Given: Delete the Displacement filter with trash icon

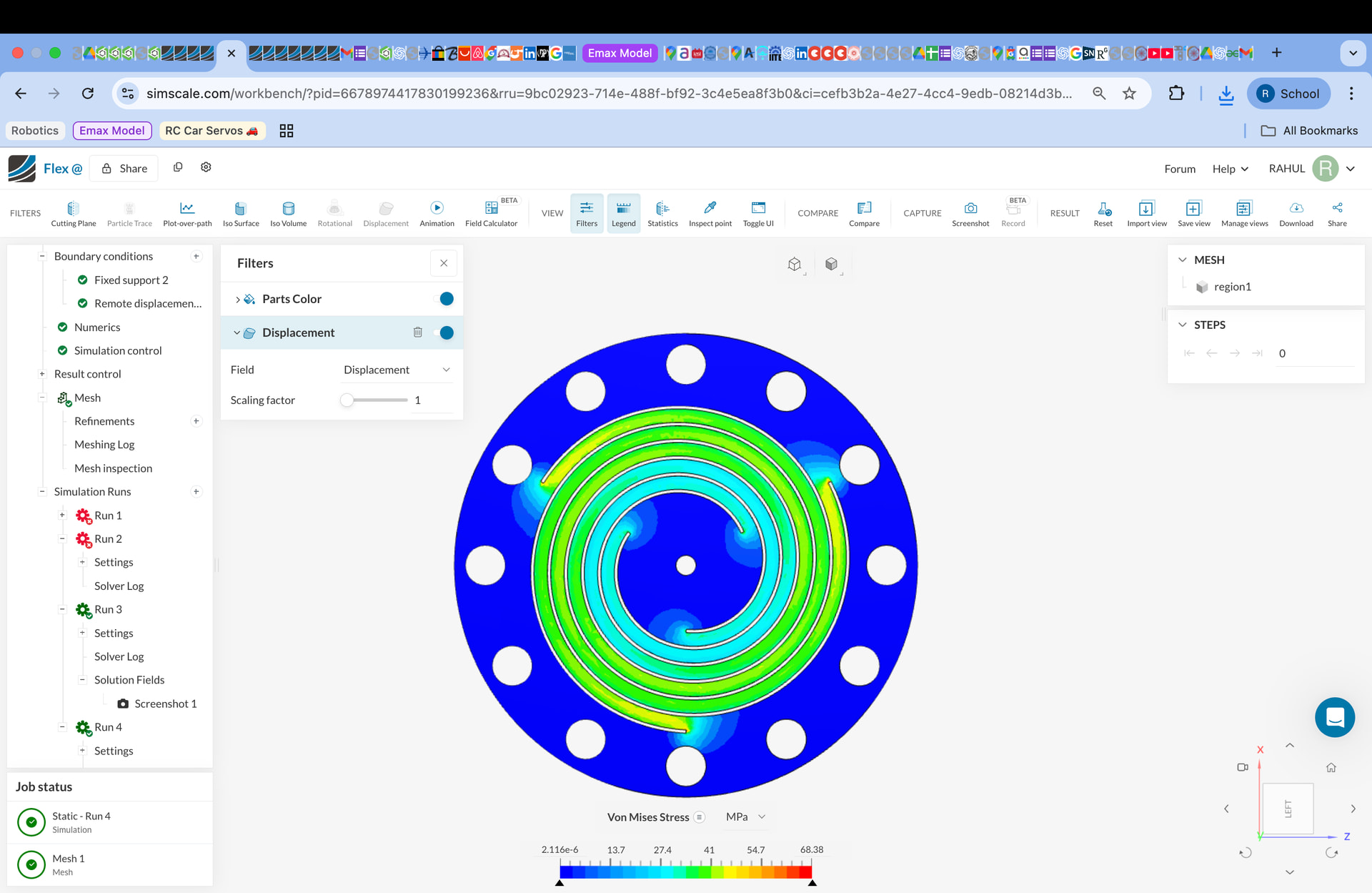Looking at the screenshot, I should tap(418, 332).
